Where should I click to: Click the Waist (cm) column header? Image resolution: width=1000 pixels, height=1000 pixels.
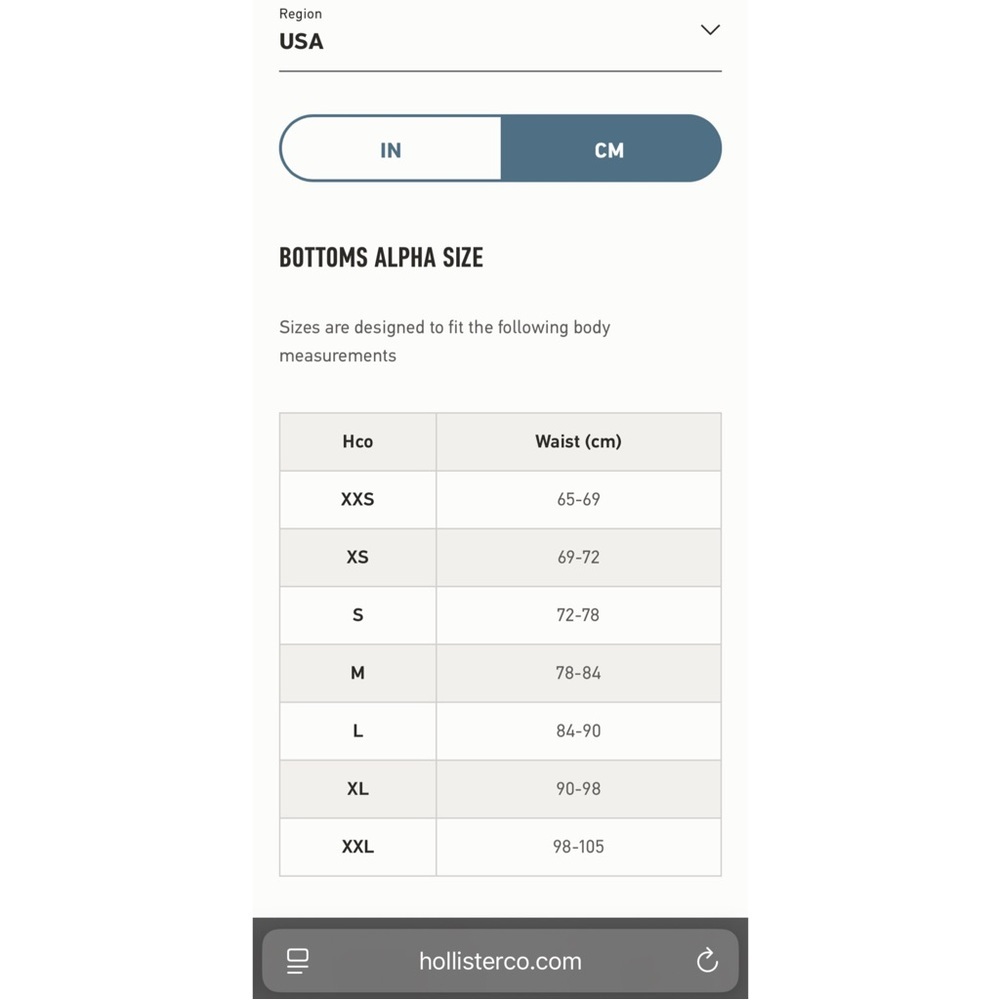point(578,441)
